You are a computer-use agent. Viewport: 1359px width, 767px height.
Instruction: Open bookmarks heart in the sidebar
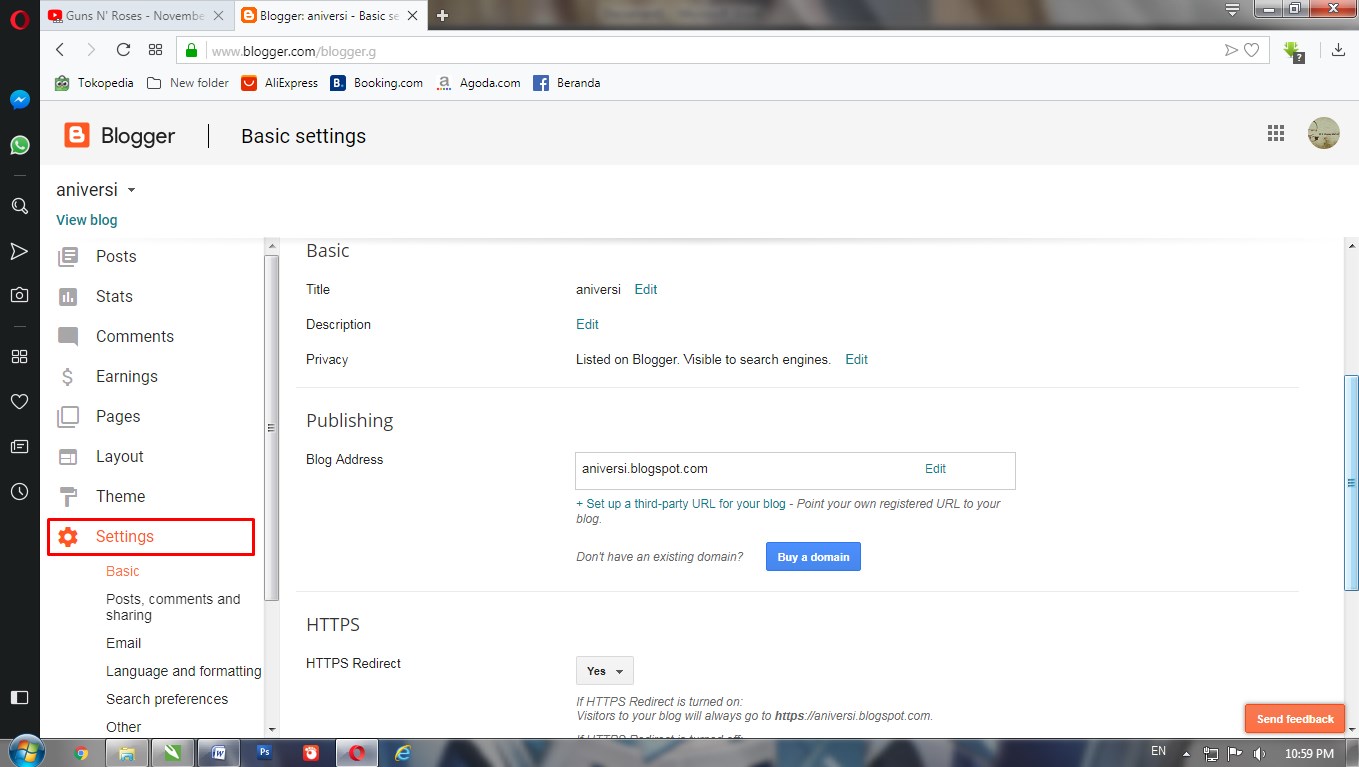tap(19, 401)
